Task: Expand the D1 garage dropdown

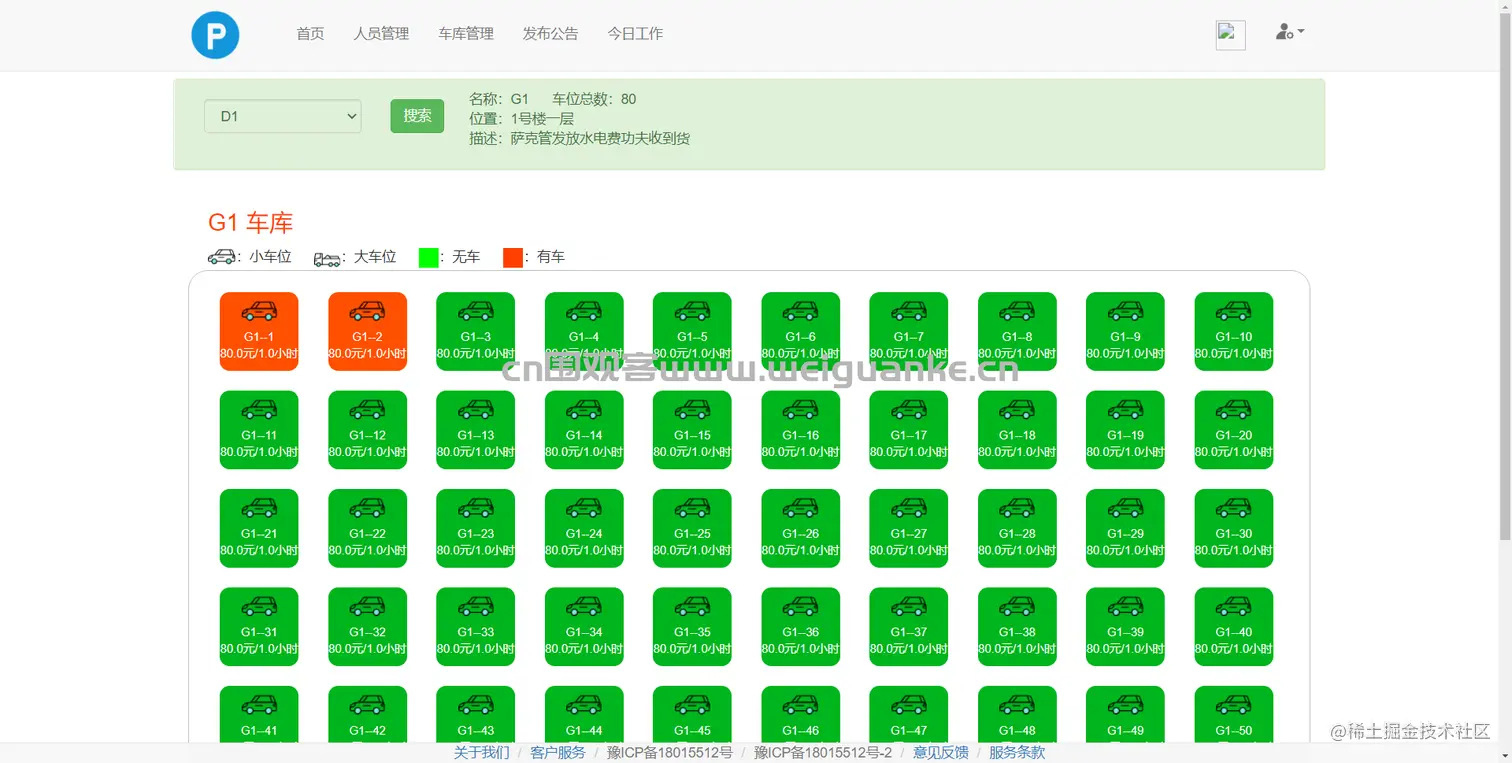Action: (x=283, y=116)
